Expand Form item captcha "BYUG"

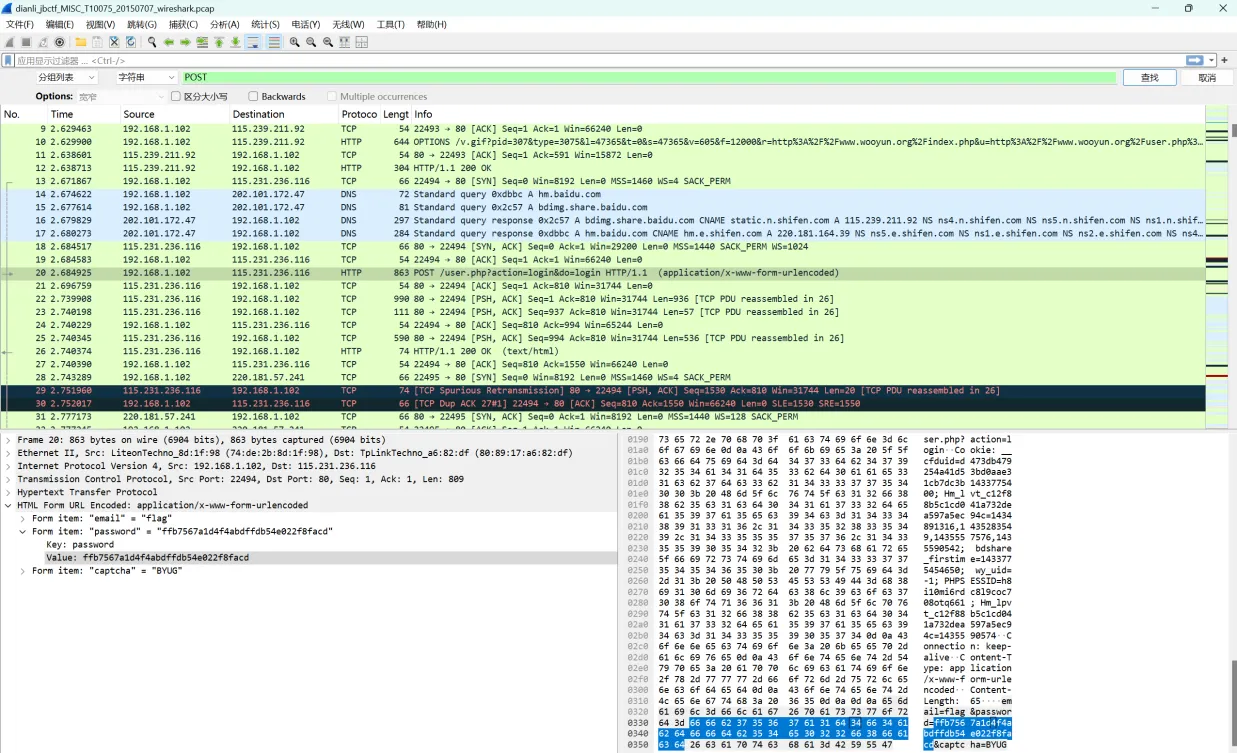click(x=23, y=570)
